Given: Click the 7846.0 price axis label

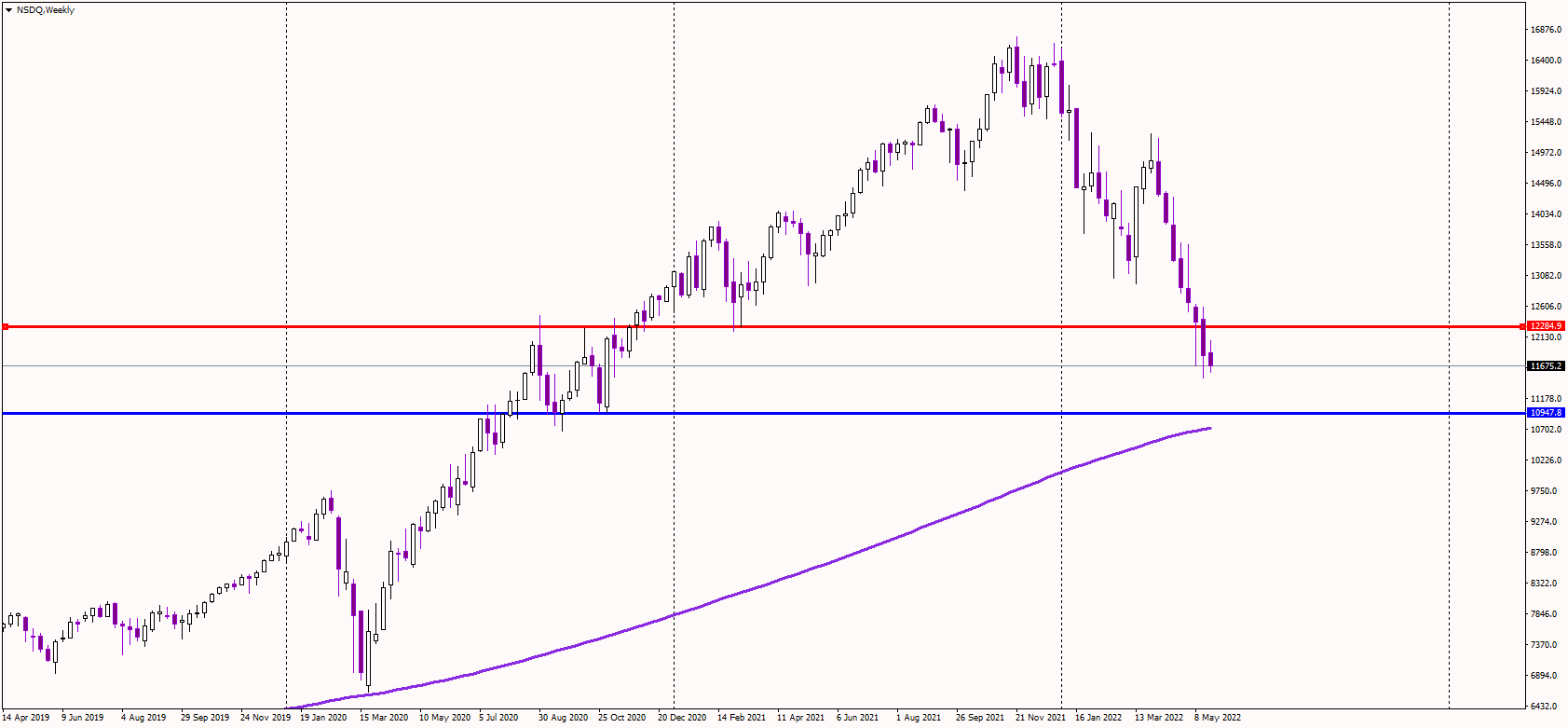Looking at the screenshot, I should (1544, 614).
